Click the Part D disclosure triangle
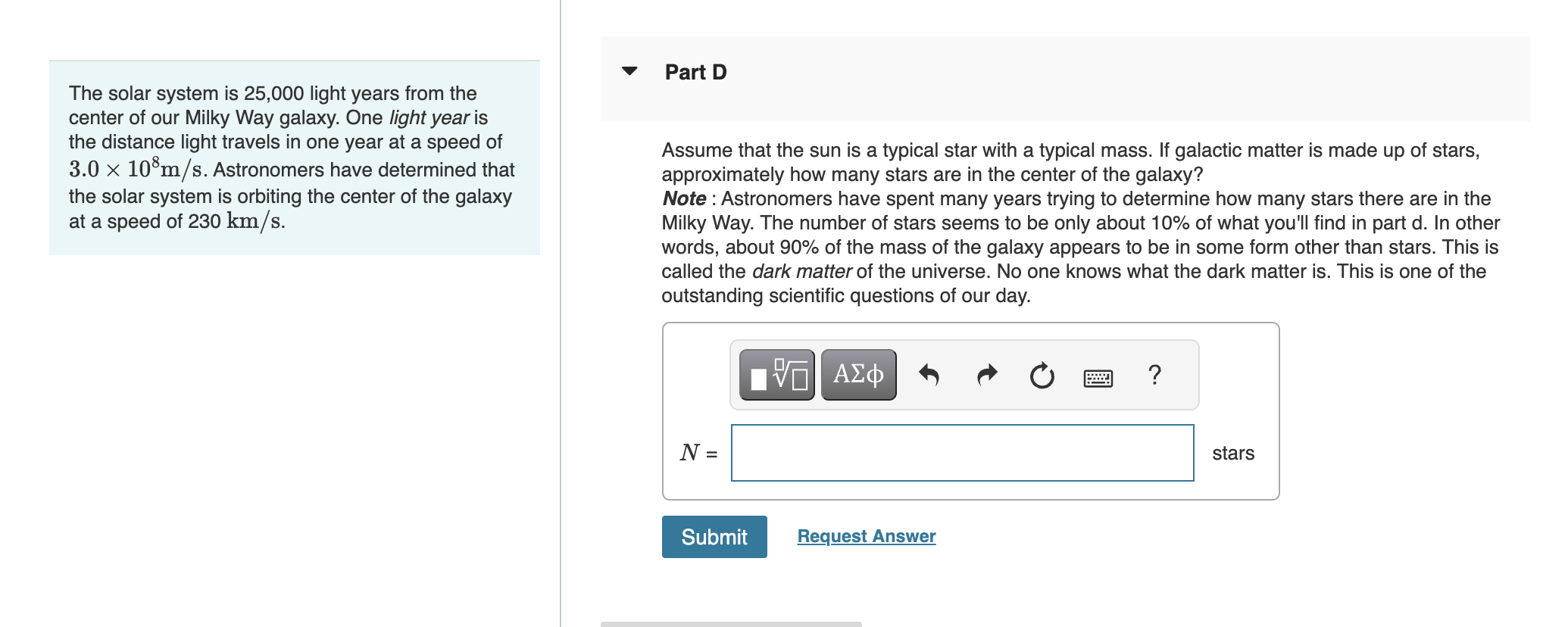The width and height of the screenshot is (1568, 627). pos(631,71)
